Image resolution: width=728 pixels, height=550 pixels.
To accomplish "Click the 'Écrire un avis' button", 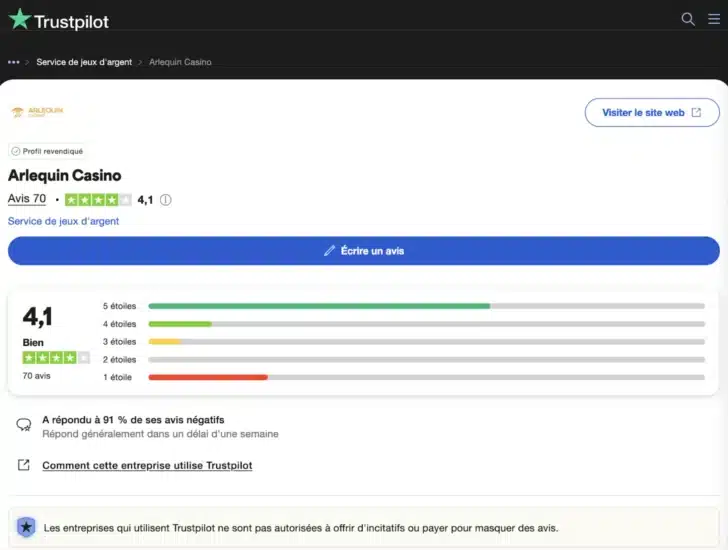I will (364, 251).
